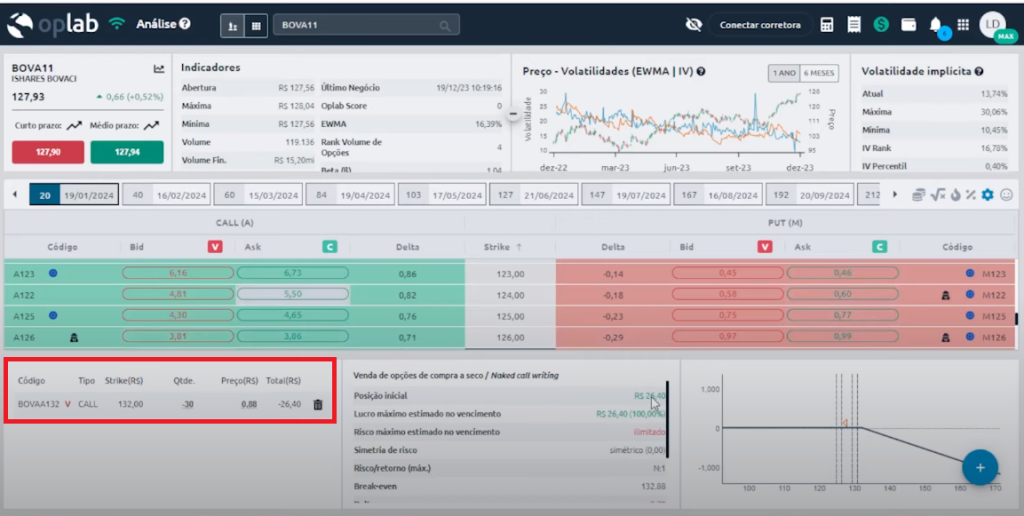The image size is (1024, 516).
Task: Open BOVA11 chart icon
Action: point(158,69)
